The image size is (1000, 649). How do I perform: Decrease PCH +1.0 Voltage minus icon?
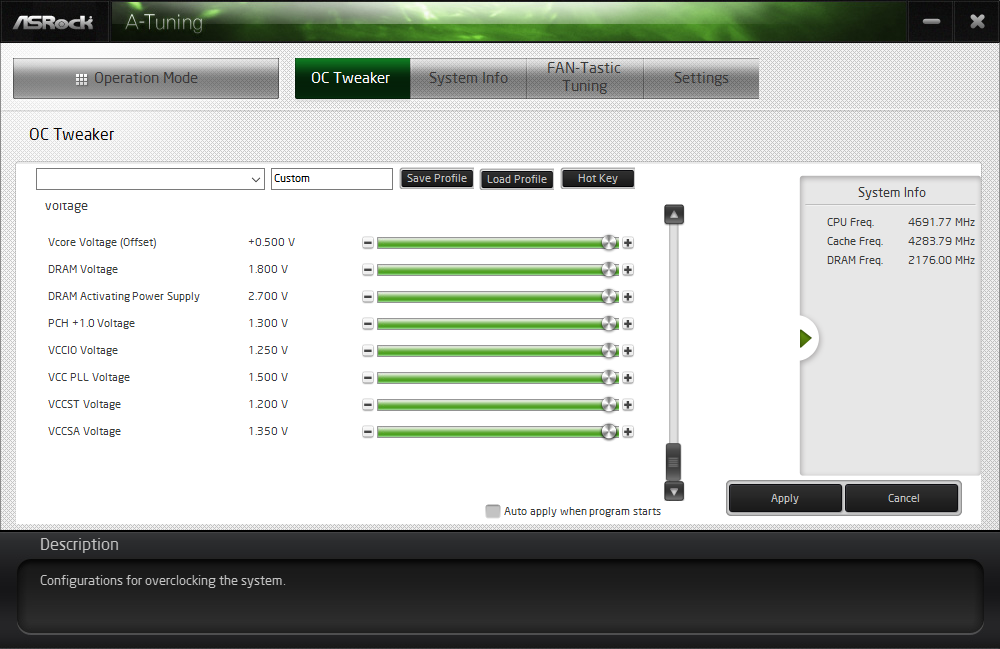(368, 324)
